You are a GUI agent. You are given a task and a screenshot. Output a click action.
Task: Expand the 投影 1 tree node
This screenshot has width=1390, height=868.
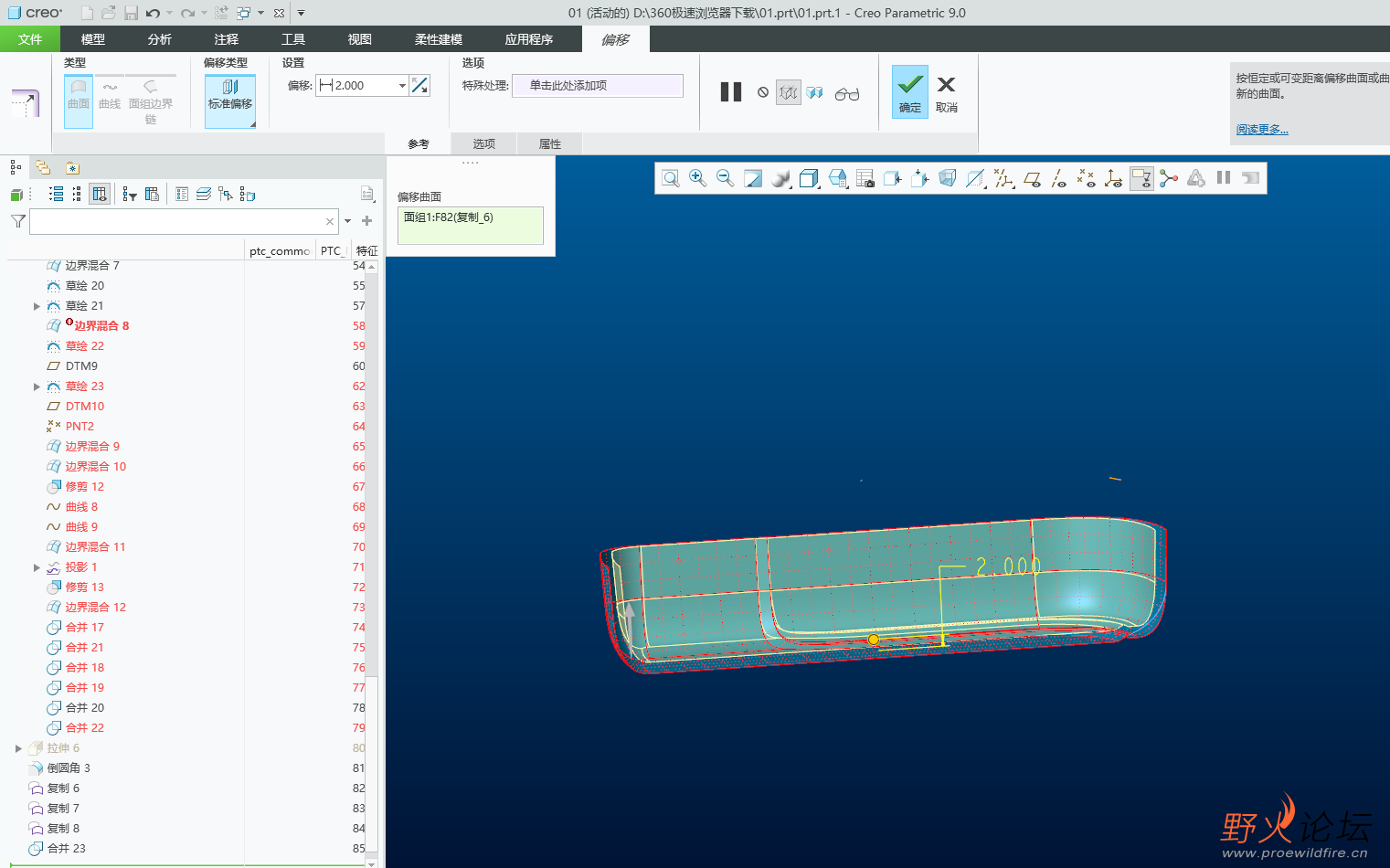pos(37,567)
